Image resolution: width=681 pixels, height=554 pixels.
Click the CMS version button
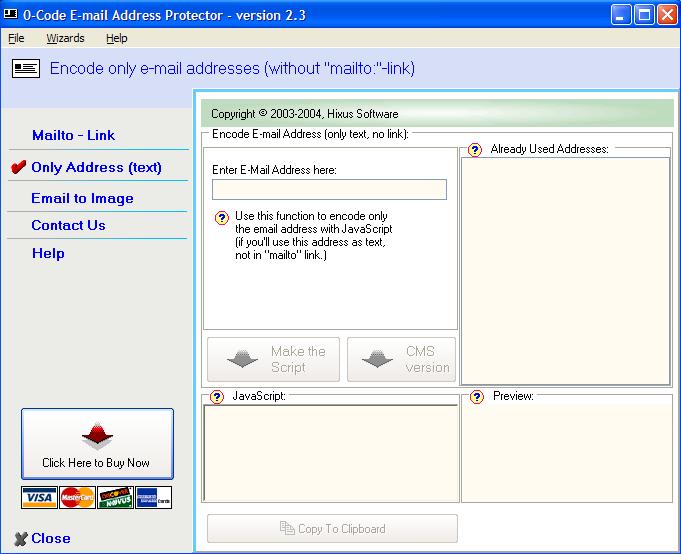[x=402, y=359]
